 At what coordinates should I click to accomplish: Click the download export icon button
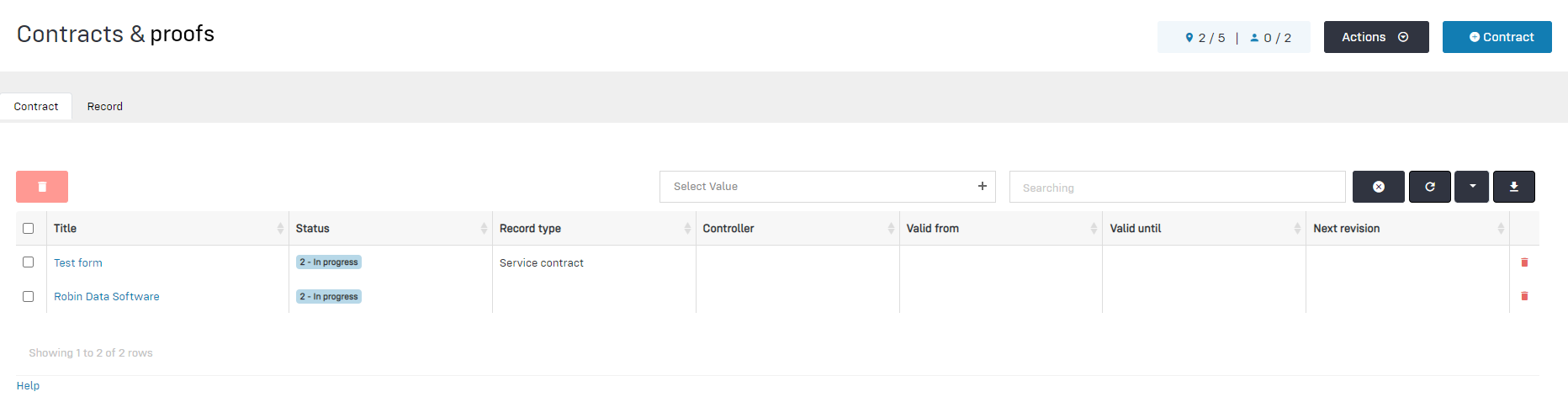tap(1513, 187)
